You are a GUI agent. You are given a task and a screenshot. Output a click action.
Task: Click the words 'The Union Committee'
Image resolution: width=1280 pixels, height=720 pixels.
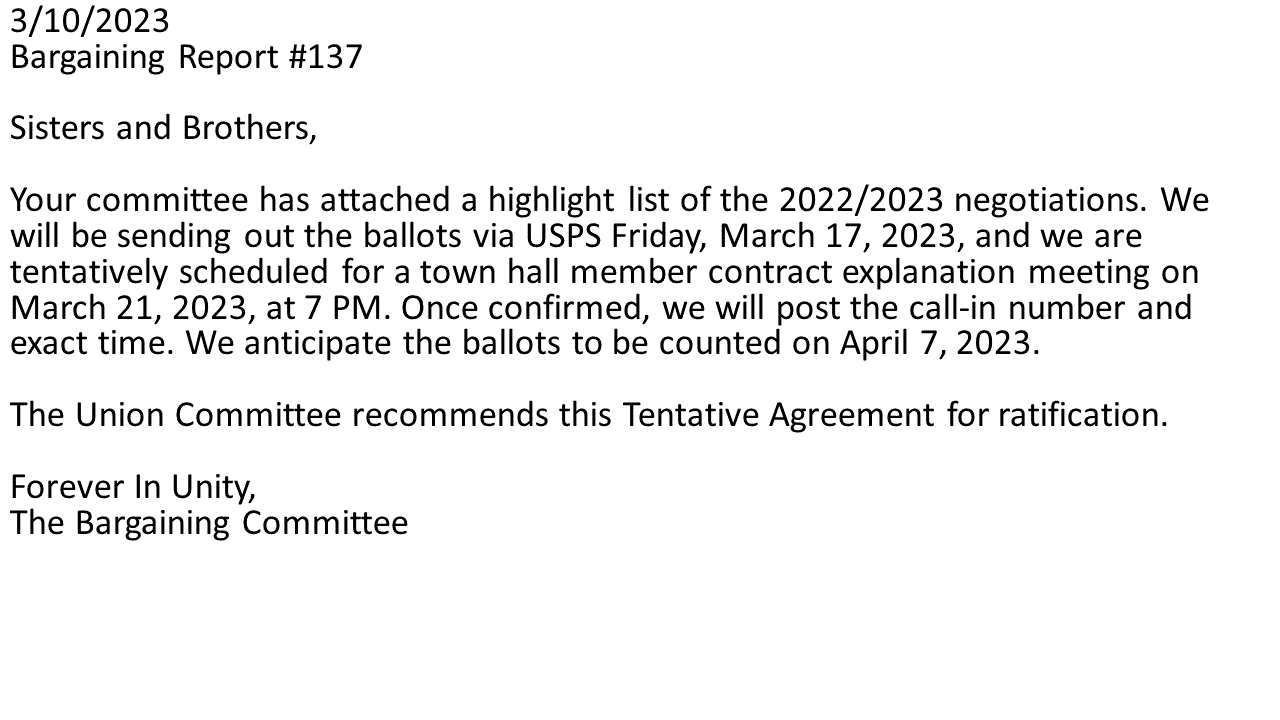[x=176, y=414]
